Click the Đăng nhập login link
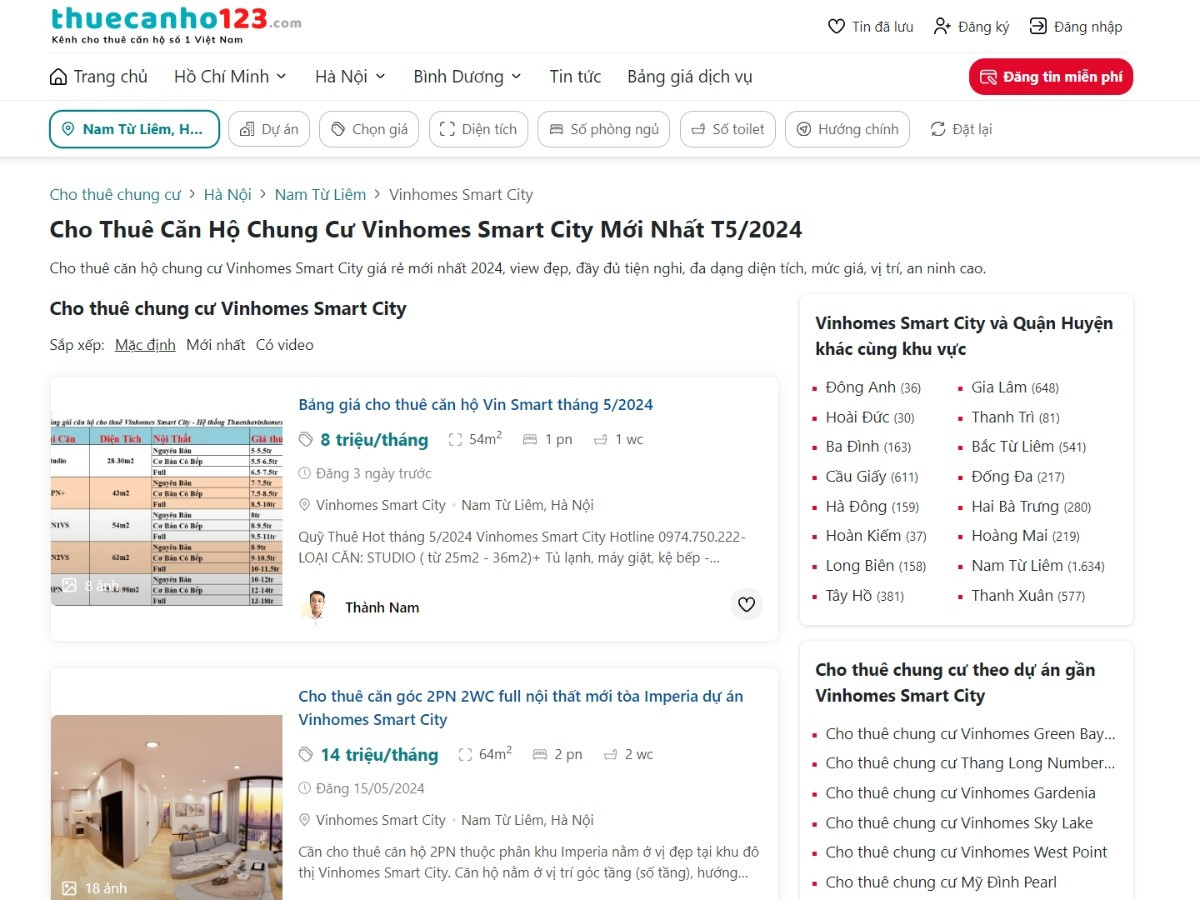Viewport: 1200px width, 900px height. [x=1076, y=27]
